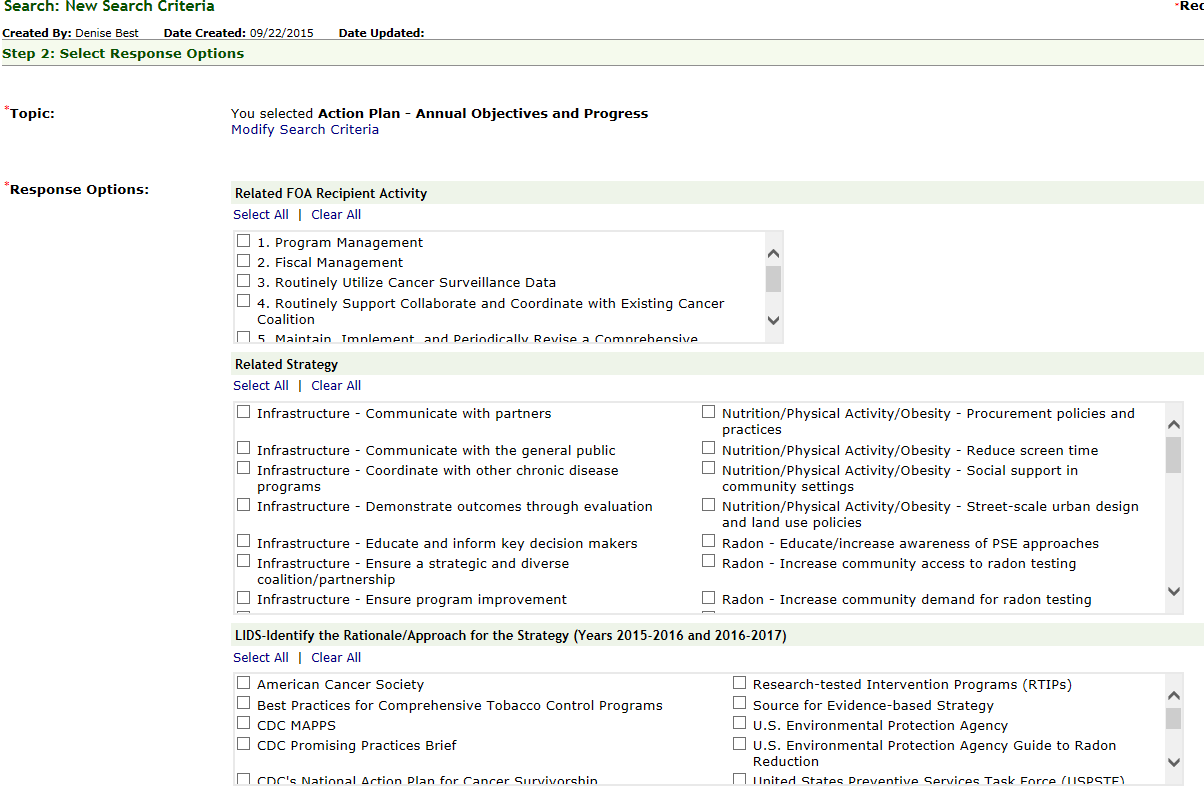Enable the U.S. Environmental Protection Agency checkbox
This screenshot has width=1204, height=793.
(x=740, y=724)
